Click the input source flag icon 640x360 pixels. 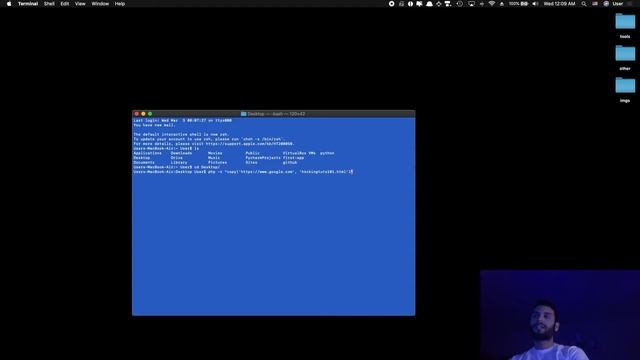595,4
